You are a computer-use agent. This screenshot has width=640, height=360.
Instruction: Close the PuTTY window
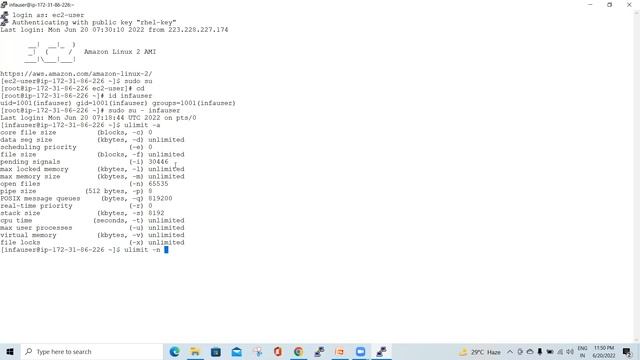(629, 5)
